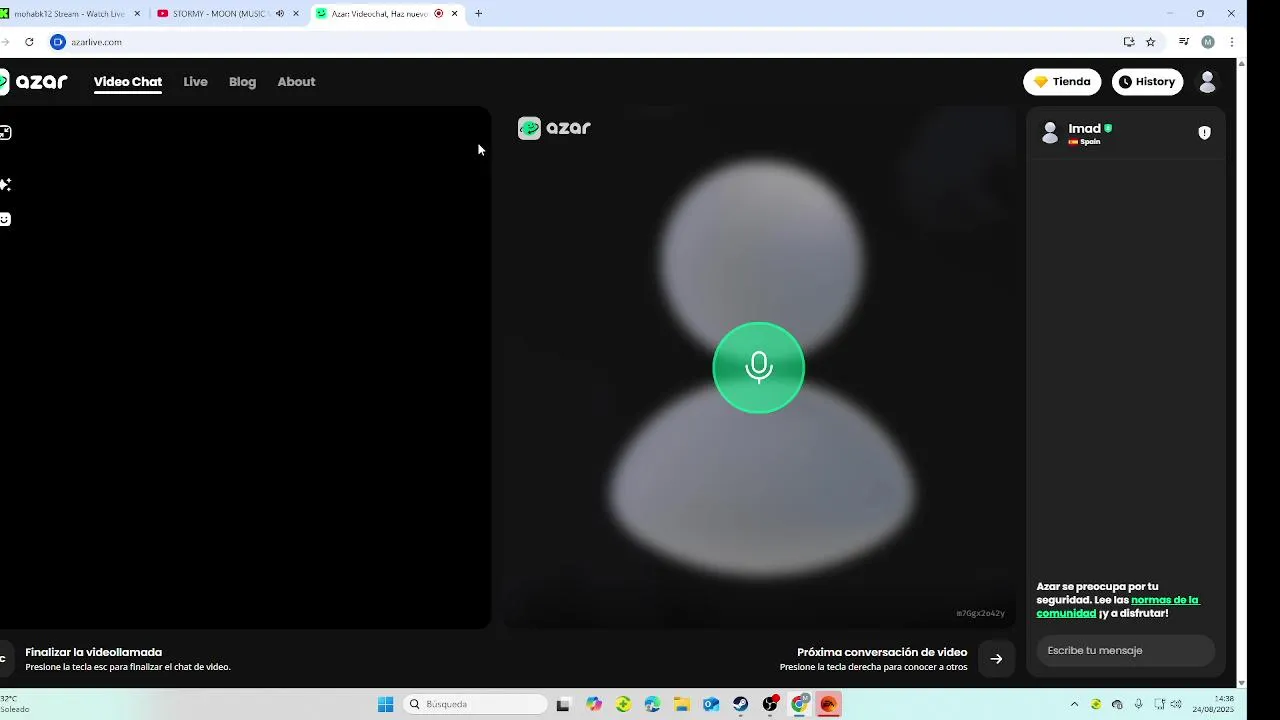Mute the STORMY tab via speaker icon
This screenshot has height=720, width=1280.
point(279,14)
